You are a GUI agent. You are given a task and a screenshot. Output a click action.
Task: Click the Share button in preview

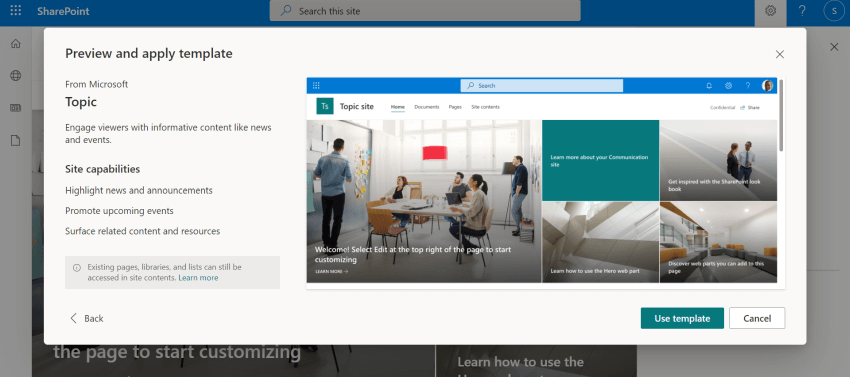(x=750, y=107)
